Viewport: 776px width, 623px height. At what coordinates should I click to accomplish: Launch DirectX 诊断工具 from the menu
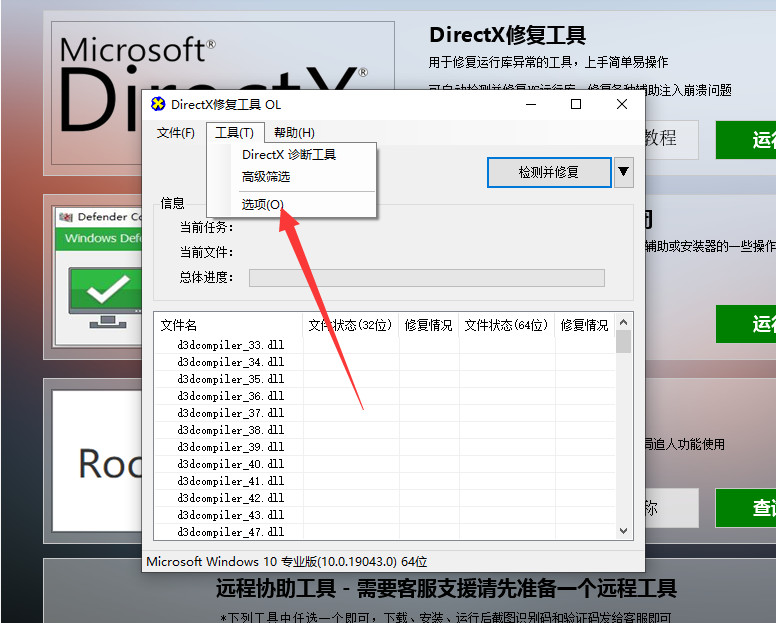point(289,155)
